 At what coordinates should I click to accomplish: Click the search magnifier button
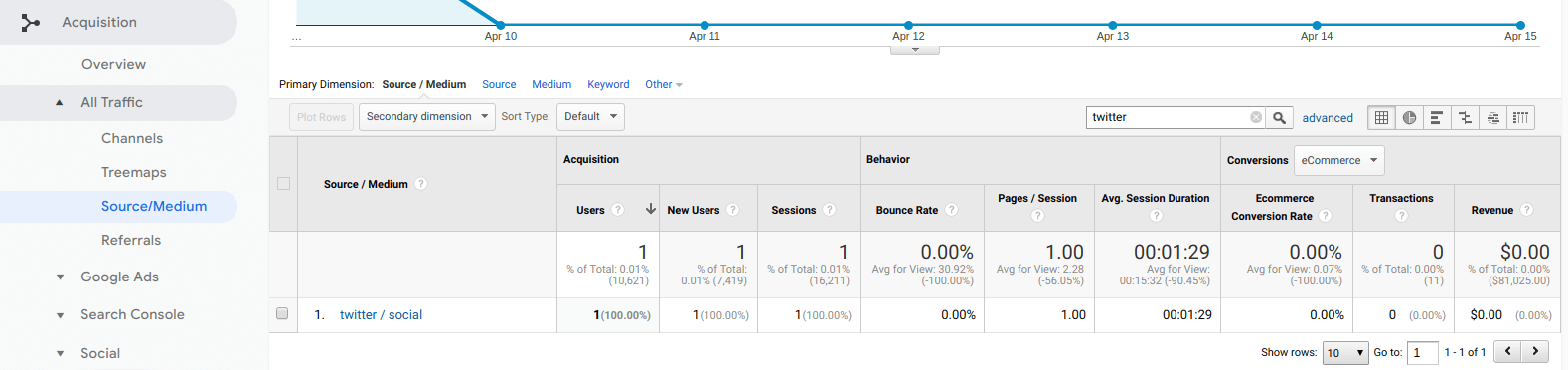(x=1280, y=117)
